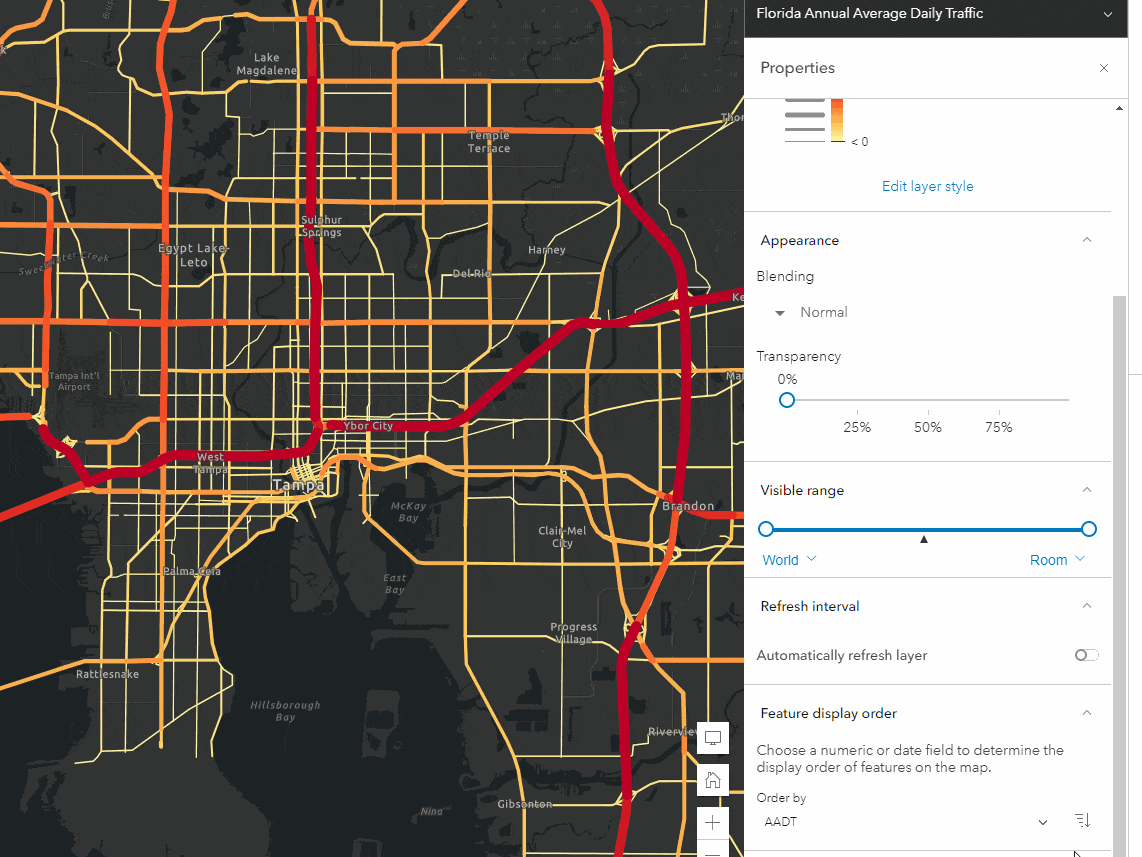Viewport: 1142px width, 857px height.
Task: Collapse the Appearance section
Action: point(1087,240)
